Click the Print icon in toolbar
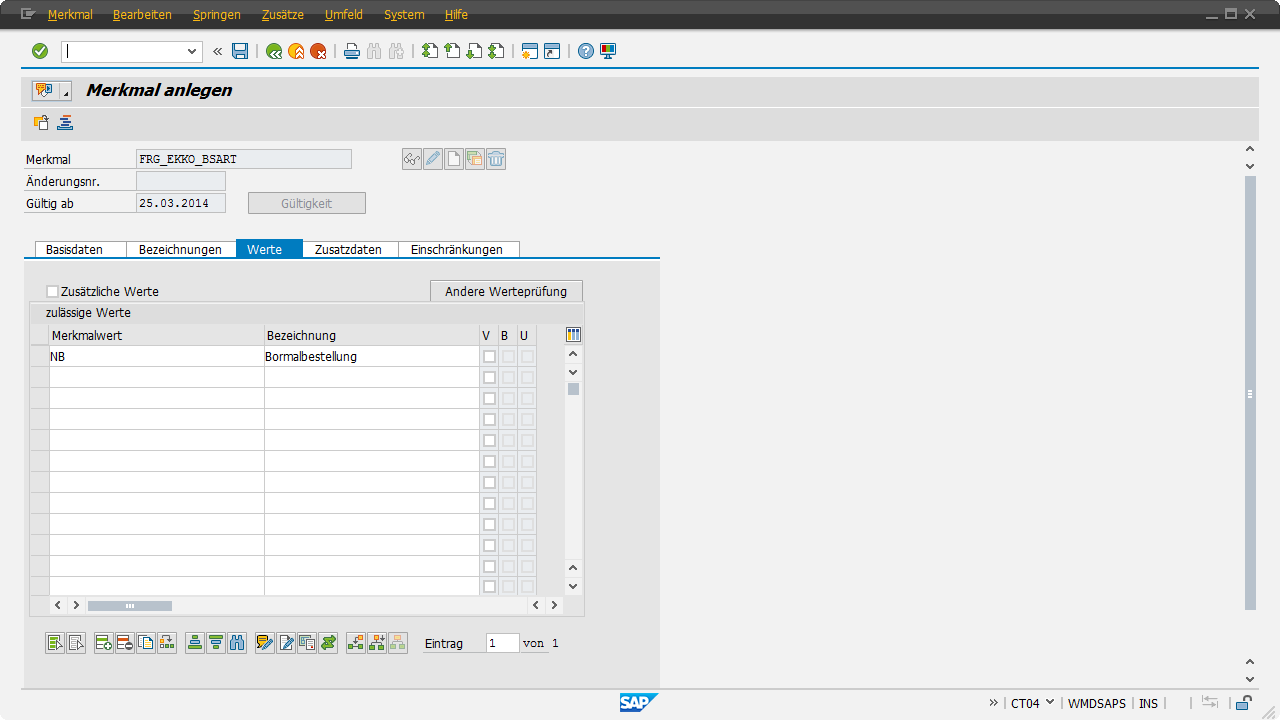This screenshot has height=720, width=1280. click(x=351, y=51)
